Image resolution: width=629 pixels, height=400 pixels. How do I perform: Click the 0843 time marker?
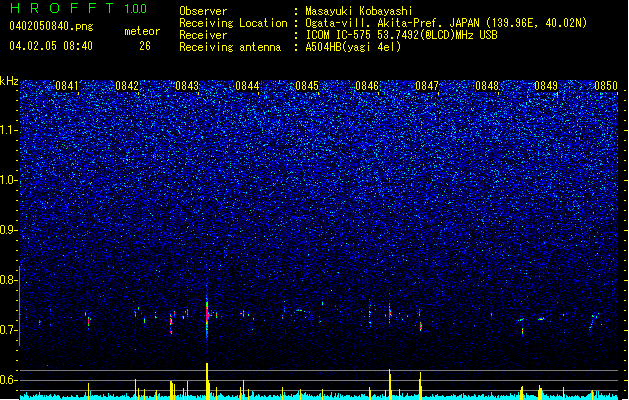coord(187,86)
